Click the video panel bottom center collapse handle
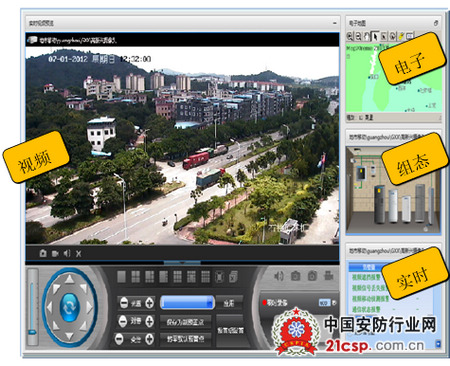Viewport: 450px width, 366px height. click(x=182, y=263)
